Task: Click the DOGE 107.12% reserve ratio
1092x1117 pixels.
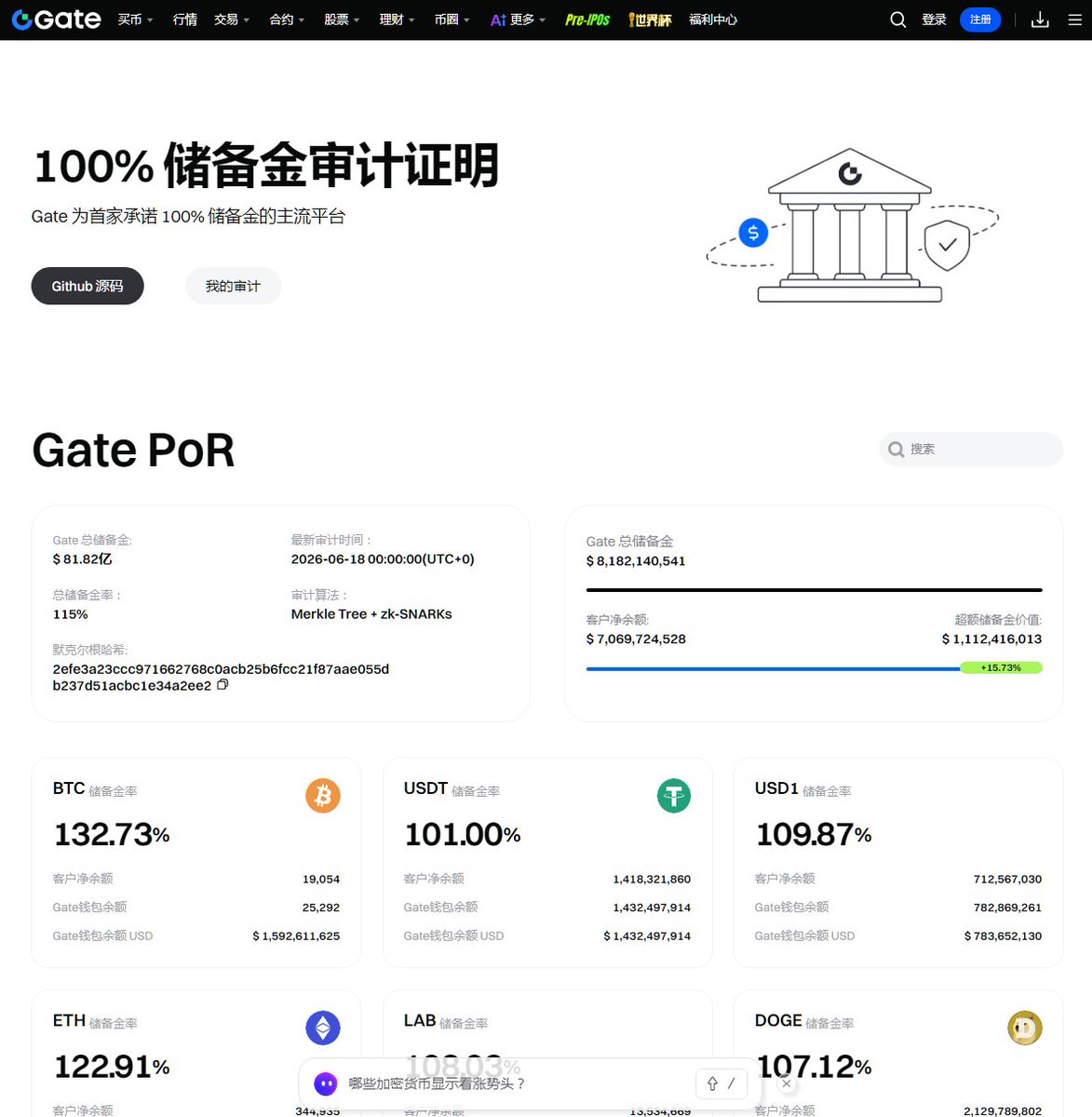Action: [x=814, y=1066]
